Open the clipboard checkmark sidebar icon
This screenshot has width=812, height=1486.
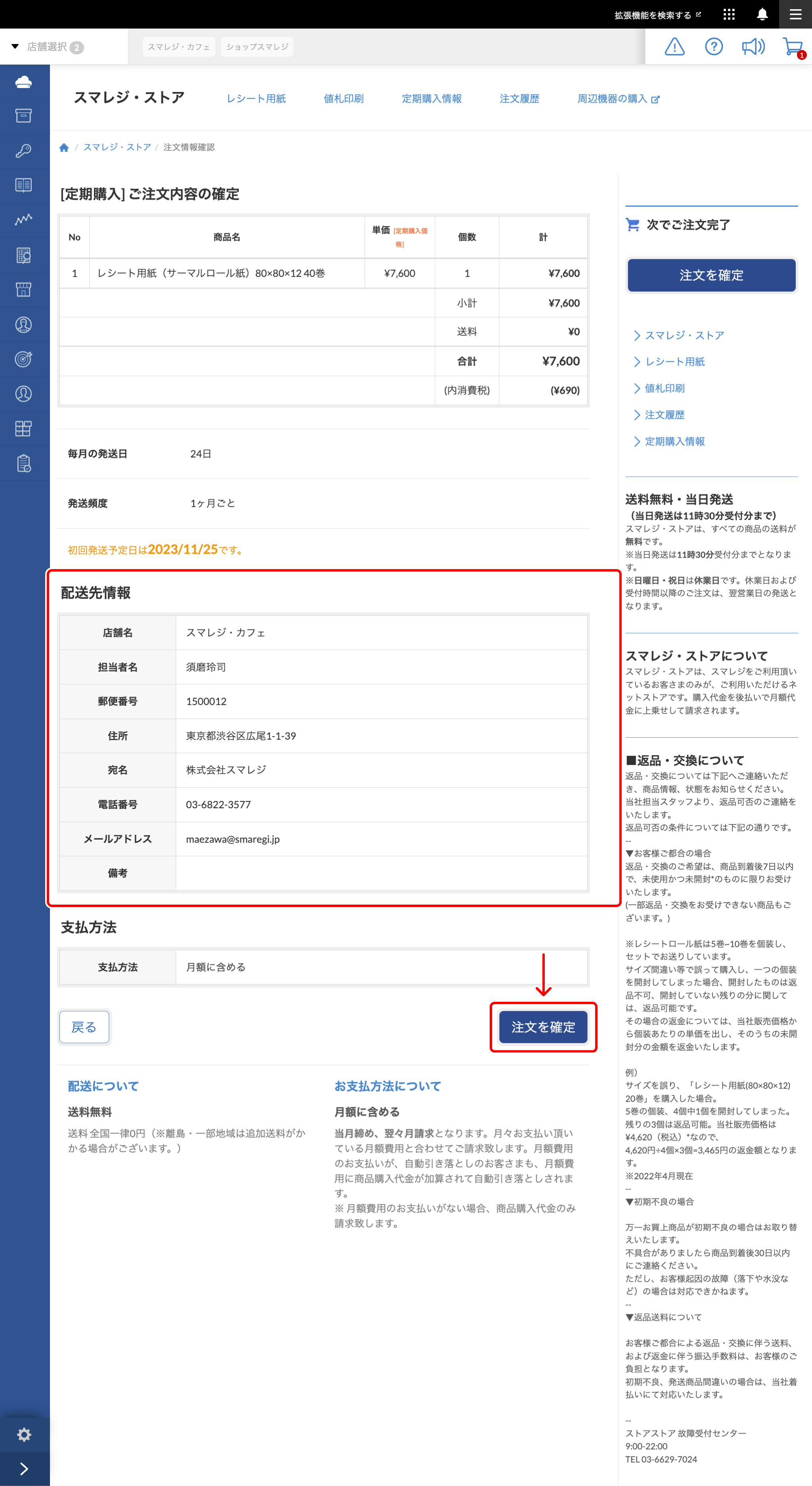tap(24, 463)
